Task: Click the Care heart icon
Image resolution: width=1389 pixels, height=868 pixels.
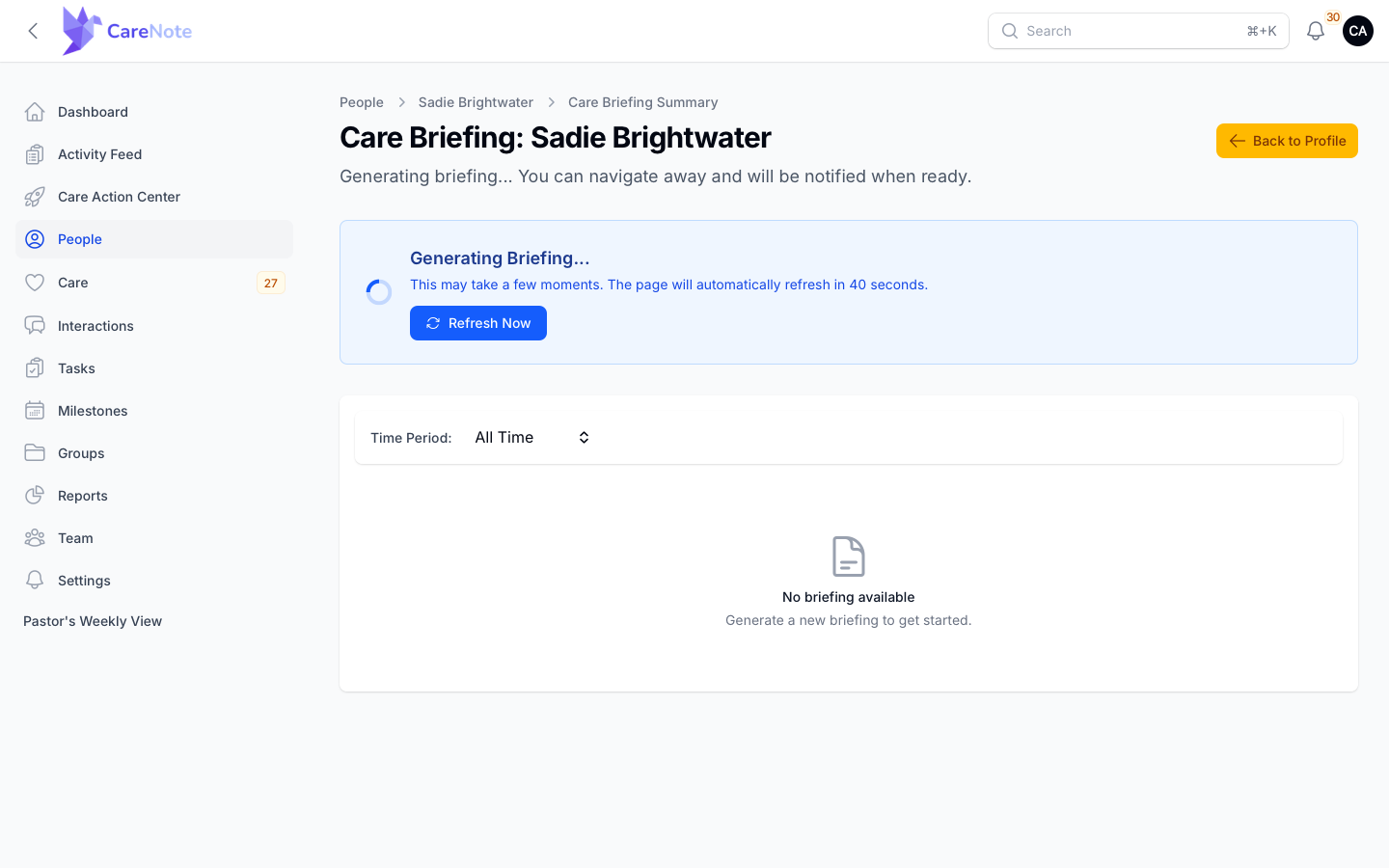Action: pyautogui.click(x=35, y=283)
